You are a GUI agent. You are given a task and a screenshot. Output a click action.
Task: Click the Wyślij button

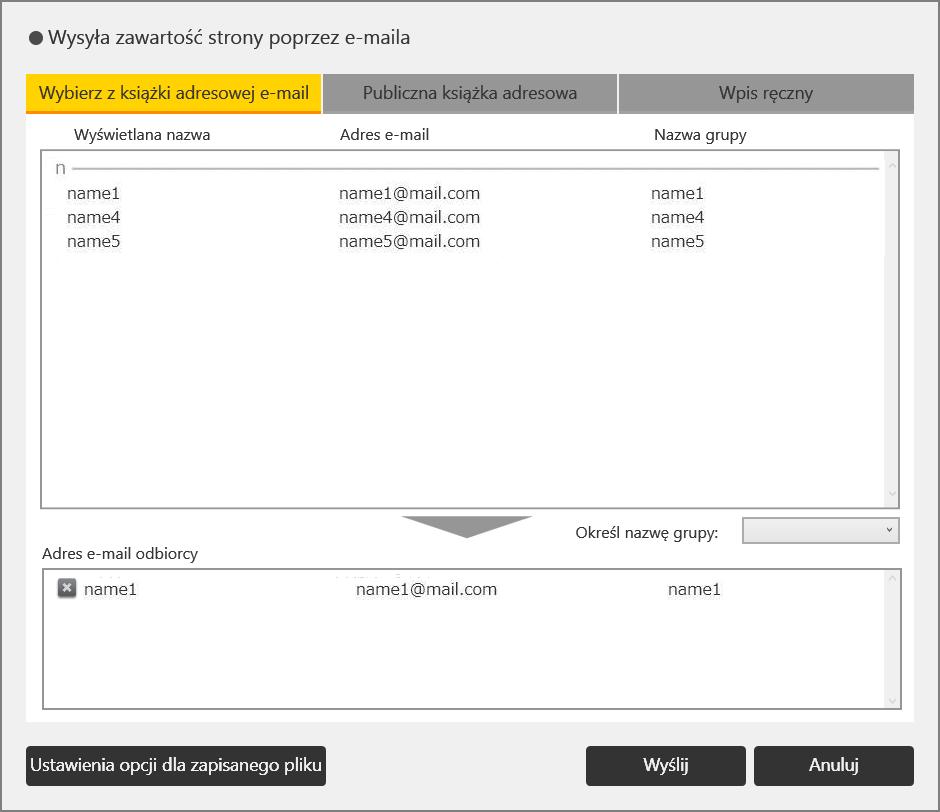(x=665, y=765)
